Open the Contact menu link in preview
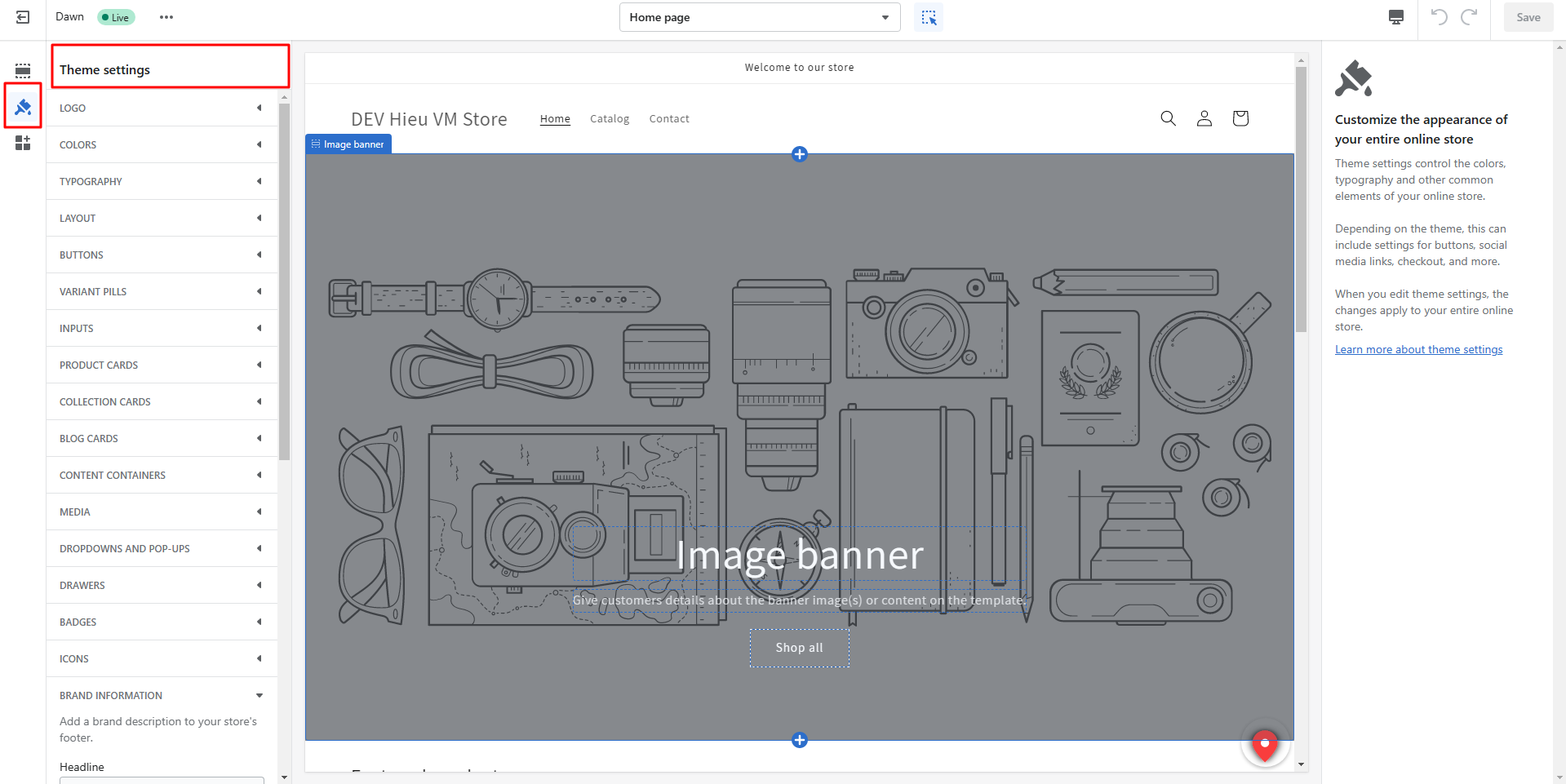Viewport: 1566px width, 784px height. point(669,119)
